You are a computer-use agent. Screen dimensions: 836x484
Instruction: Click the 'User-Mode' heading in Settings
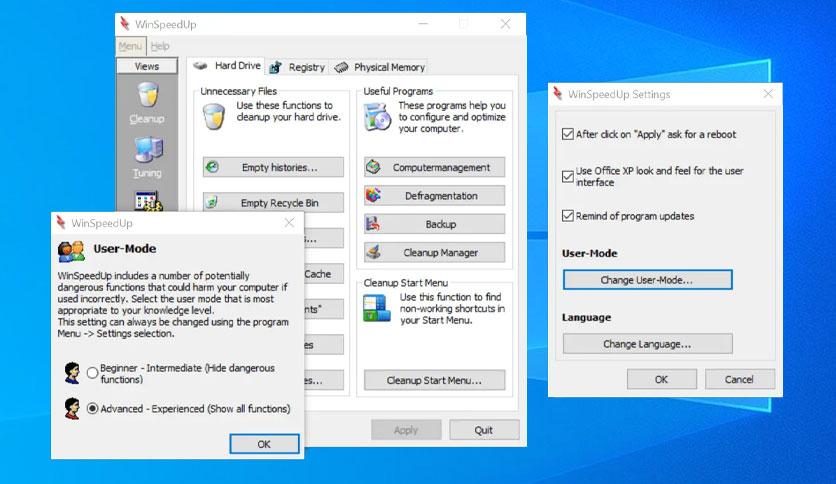(x=590, y=253)
